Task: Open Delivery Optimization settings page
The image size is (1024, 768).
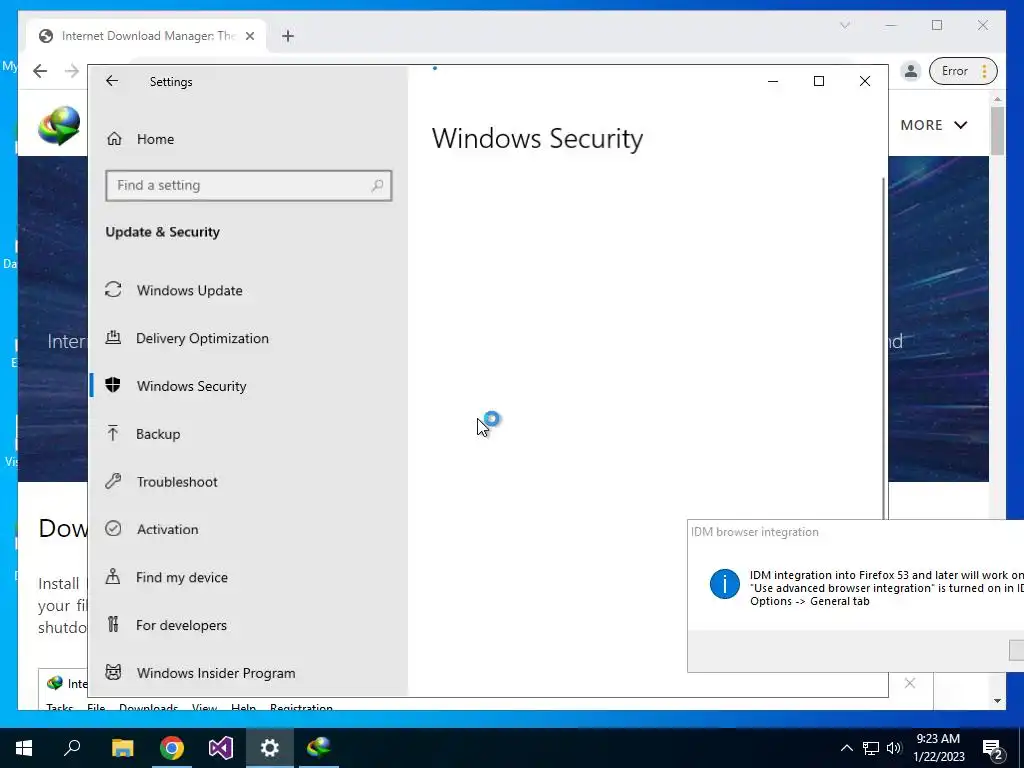Action: coord(248,338)
